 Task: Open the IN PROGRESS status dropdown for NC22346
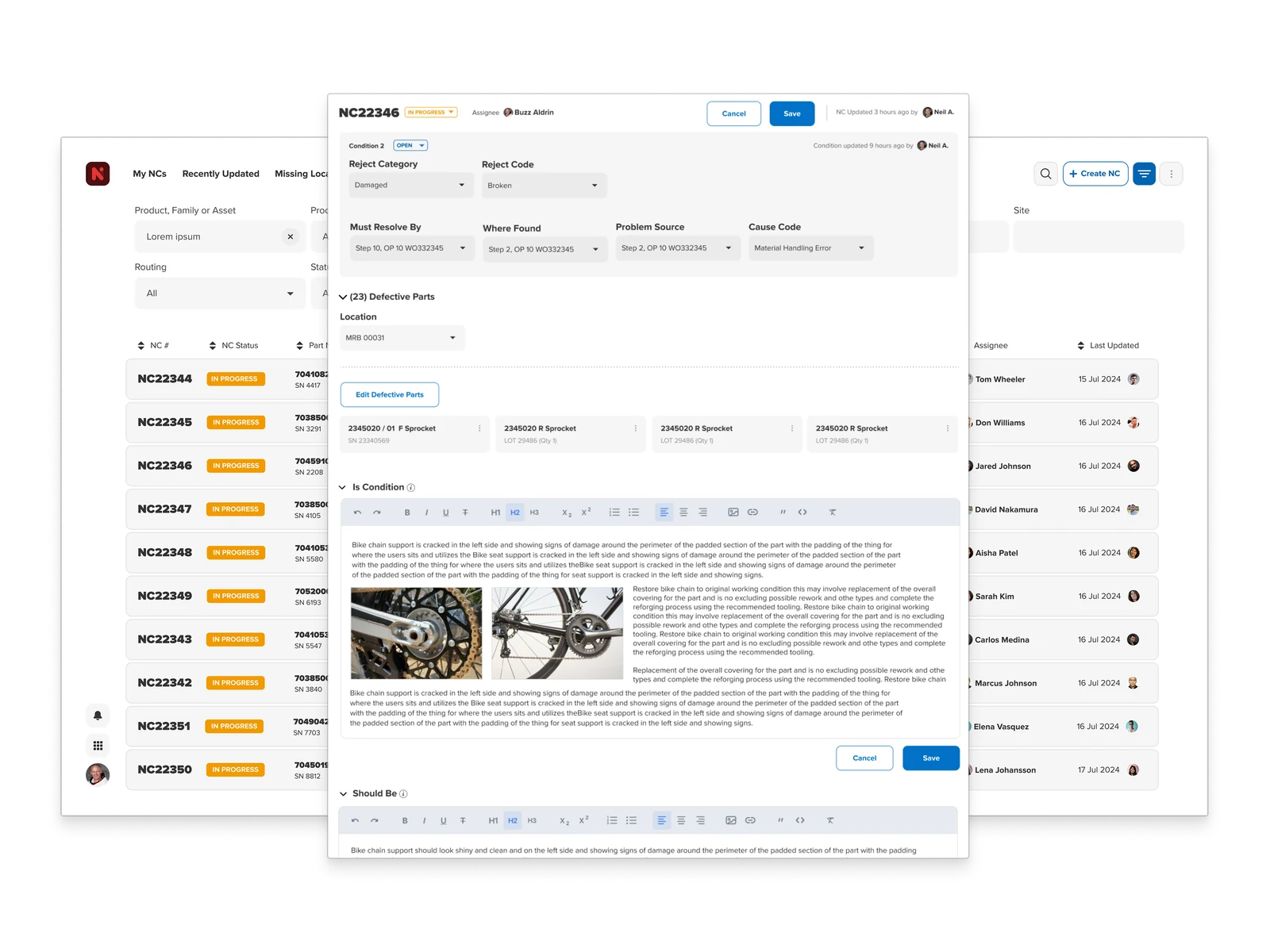click(431, 113)
